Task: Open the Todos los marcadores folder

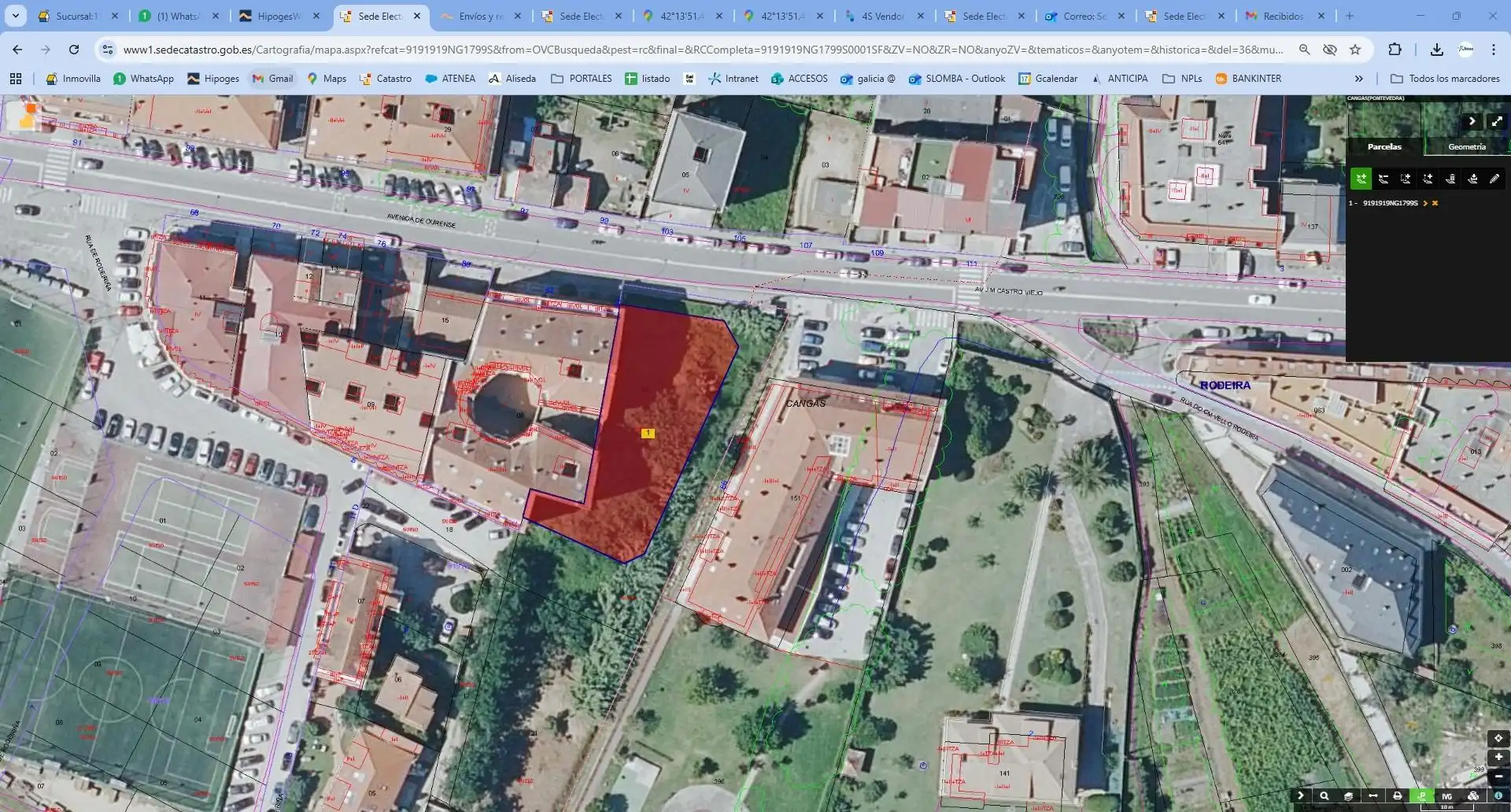Action: click(1445, 79)
